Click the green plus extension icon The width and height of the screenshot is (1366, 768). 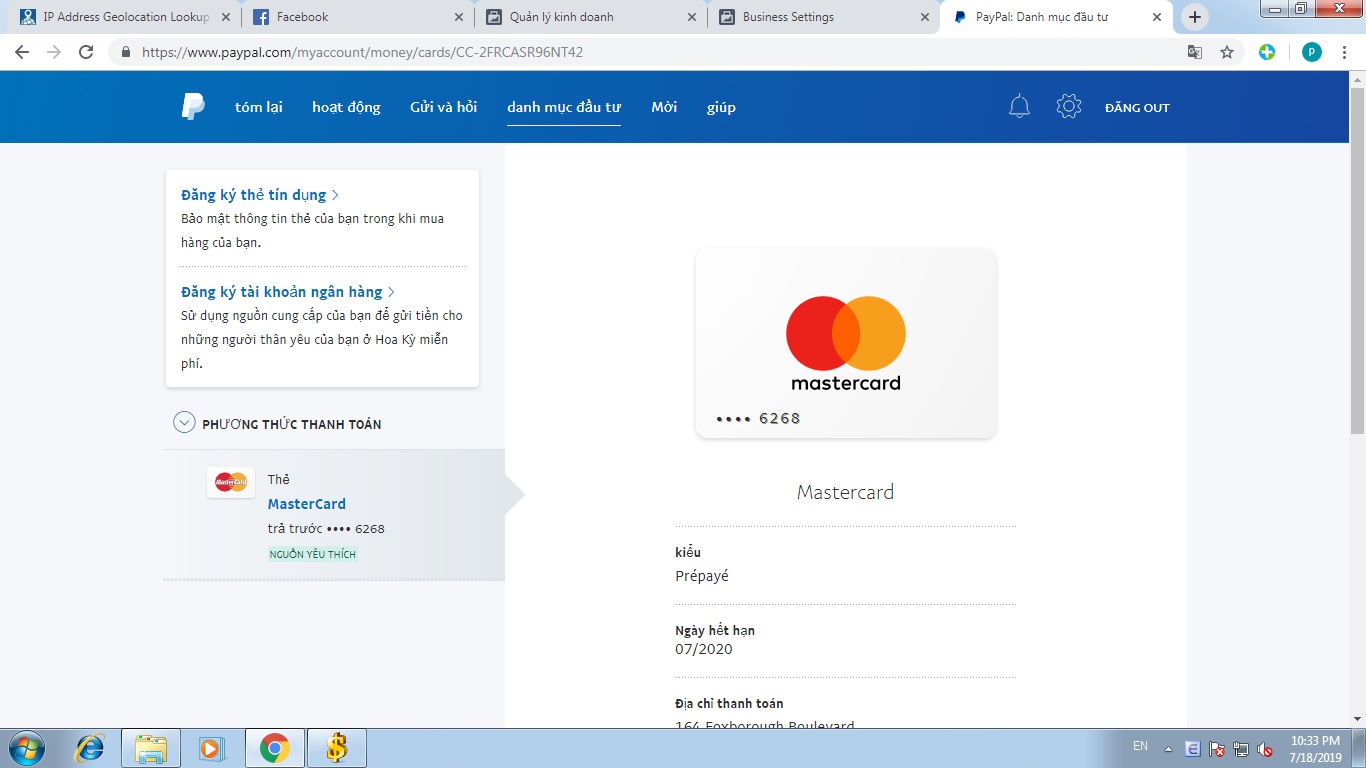pyautogui.click(x=1267, y=52)
